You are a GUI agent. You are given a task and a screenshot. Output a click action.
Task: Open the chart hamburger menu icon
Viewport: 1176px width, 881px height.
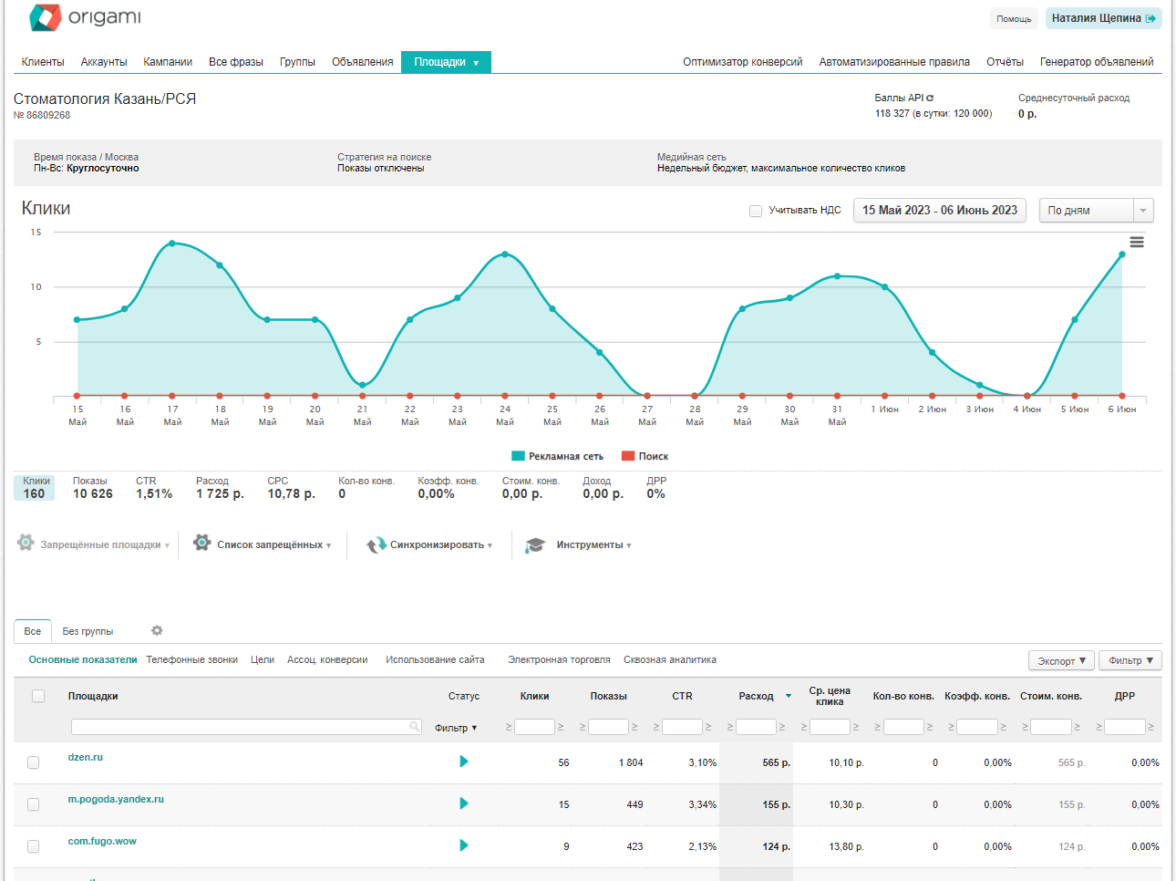point(1136,242)
